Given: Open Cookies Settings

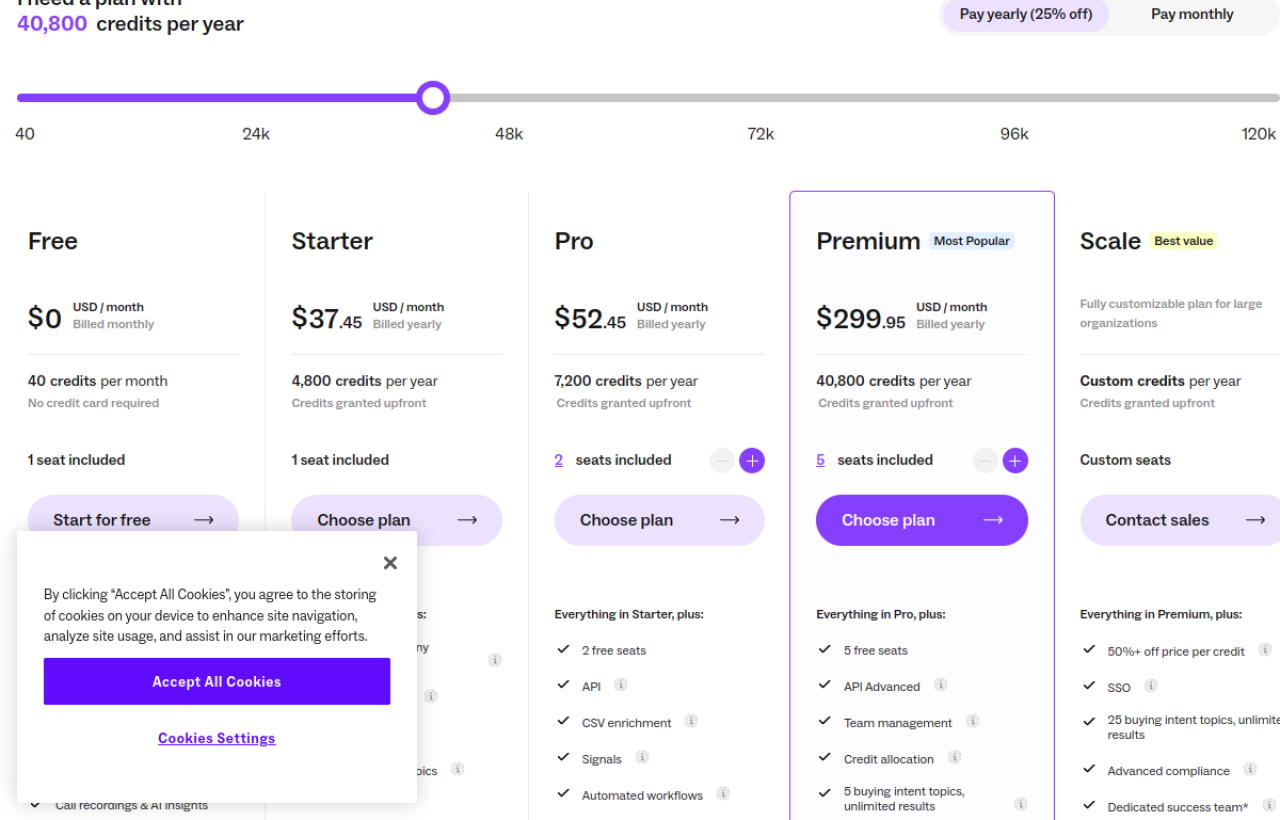Looking at the screenshot, I should tap(216, 738).
